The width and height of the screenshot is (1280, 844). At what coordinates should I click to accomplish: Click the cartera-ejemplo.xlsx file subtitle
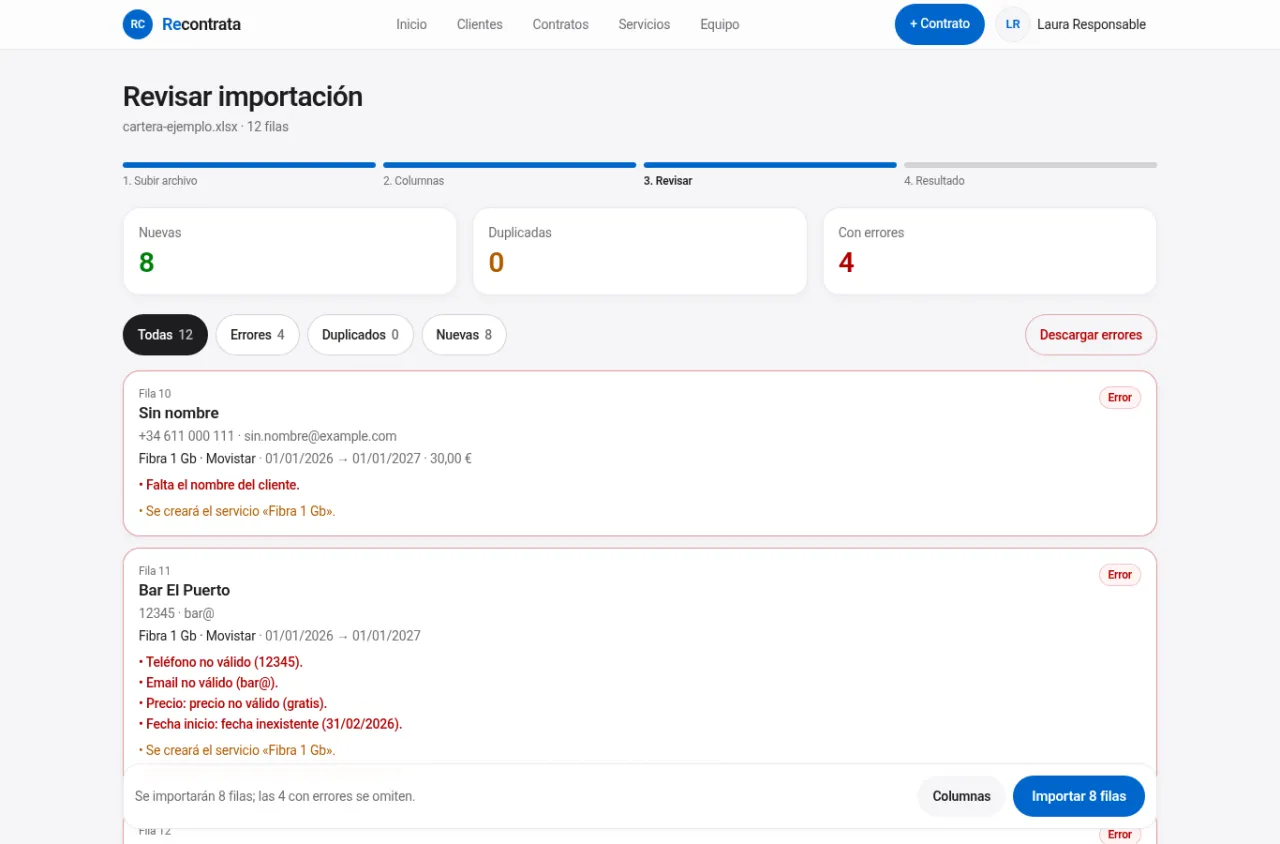[206, 127]
